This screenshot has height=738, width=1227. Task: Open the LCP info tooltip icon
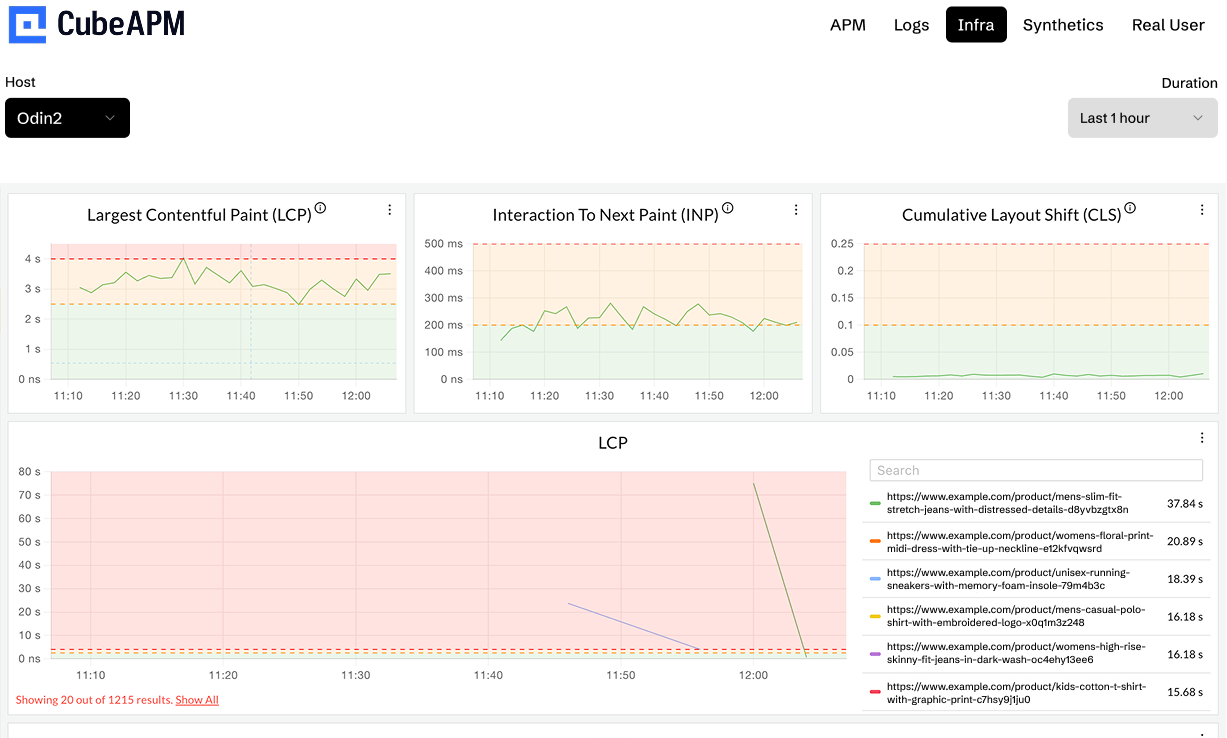point(320,208)
